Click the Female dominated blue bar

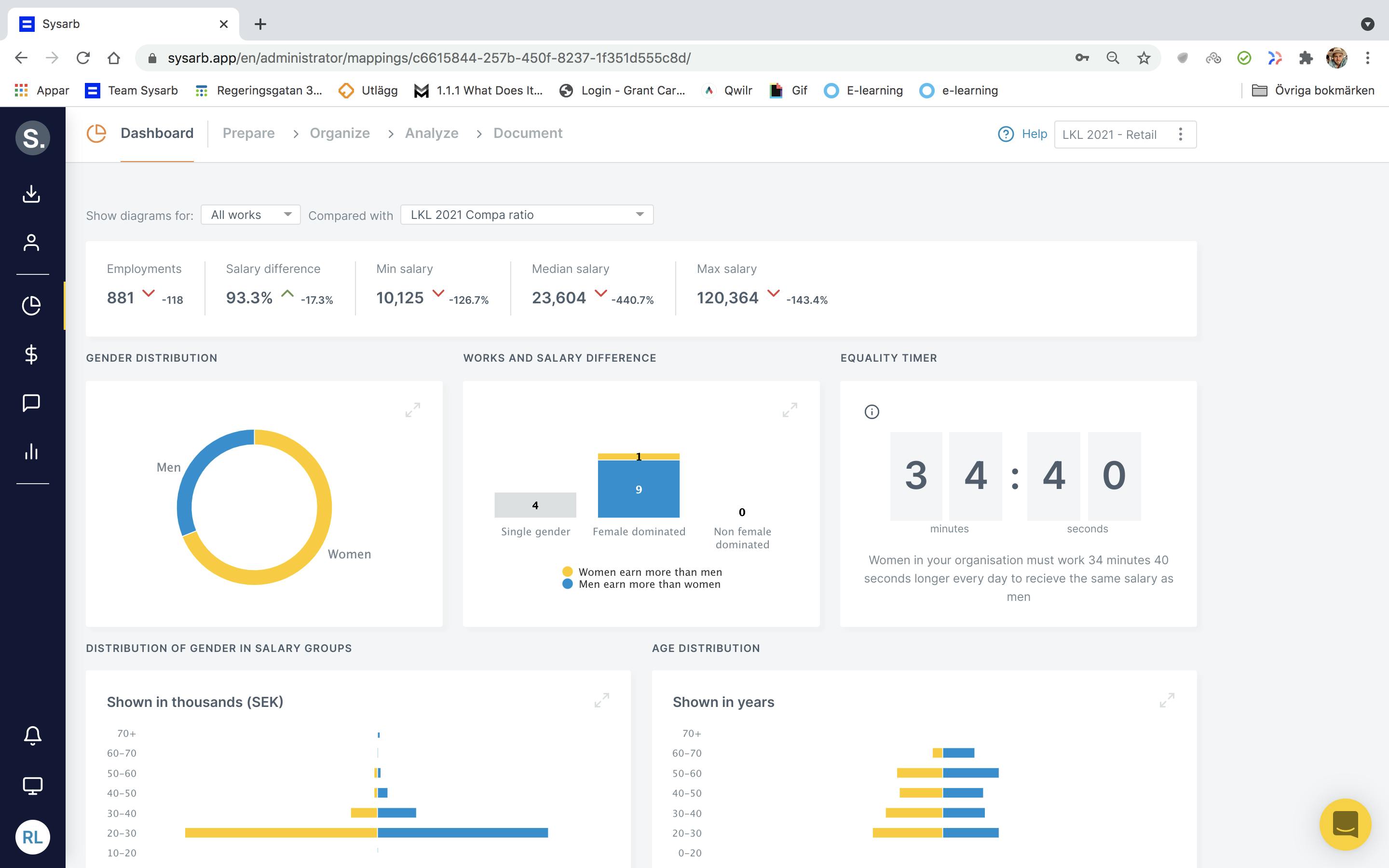[x=638, y=489]
